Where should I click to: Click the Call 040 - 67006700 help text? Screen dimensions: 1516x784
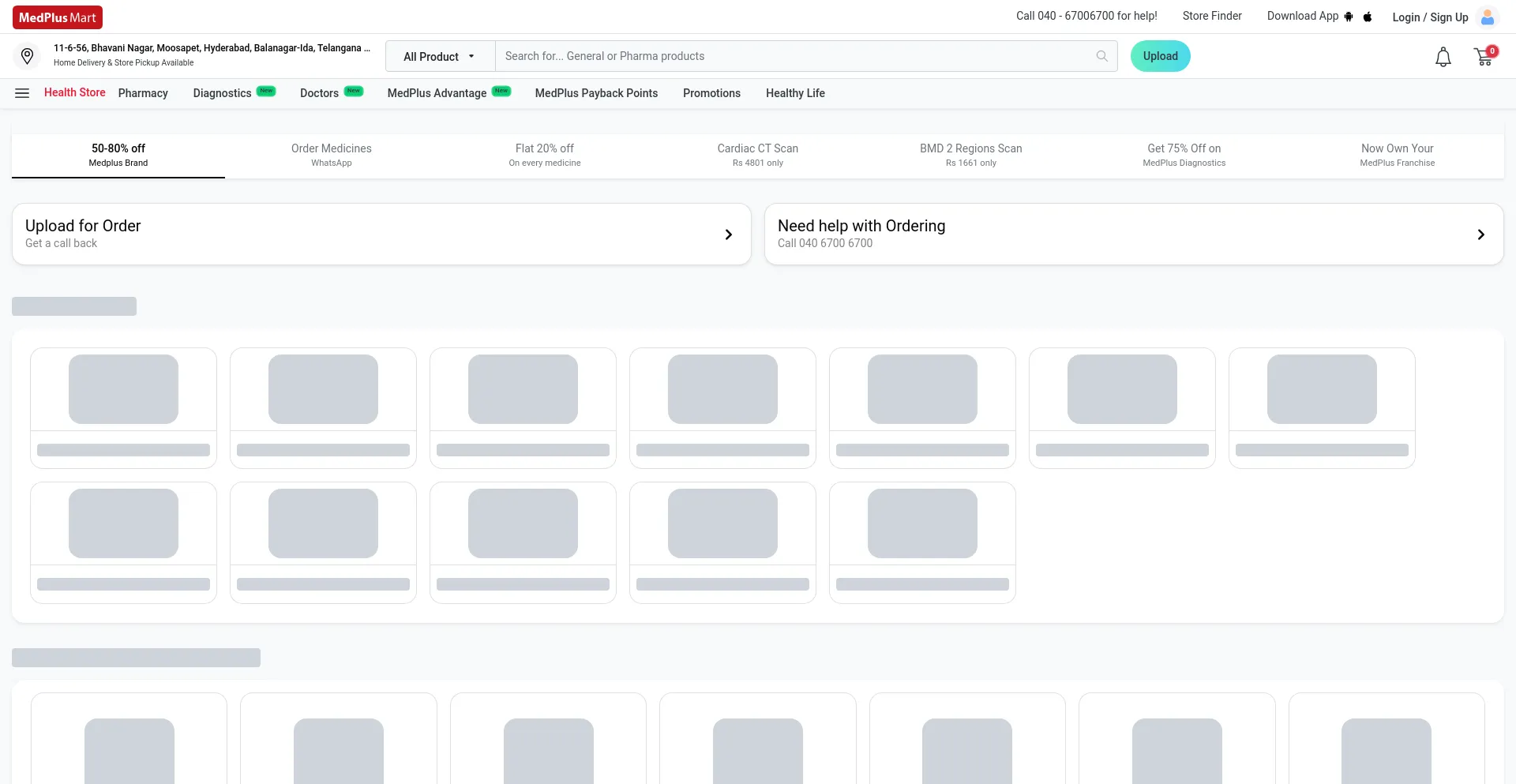tap(1086, 16)
